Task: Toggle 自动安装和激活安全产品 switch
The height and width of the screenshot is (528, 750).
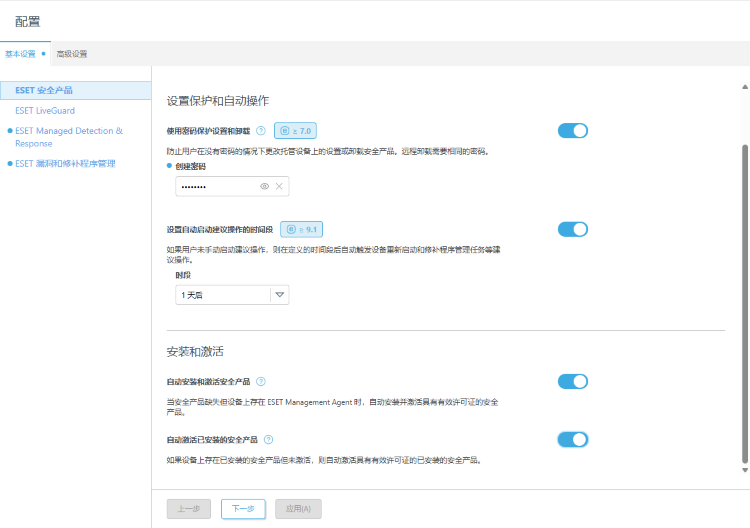Action: click(572, 381)
